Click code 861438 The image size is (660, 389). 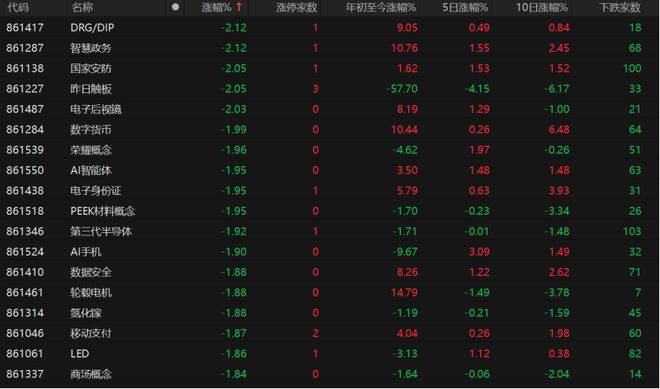(x=25, y=191)
